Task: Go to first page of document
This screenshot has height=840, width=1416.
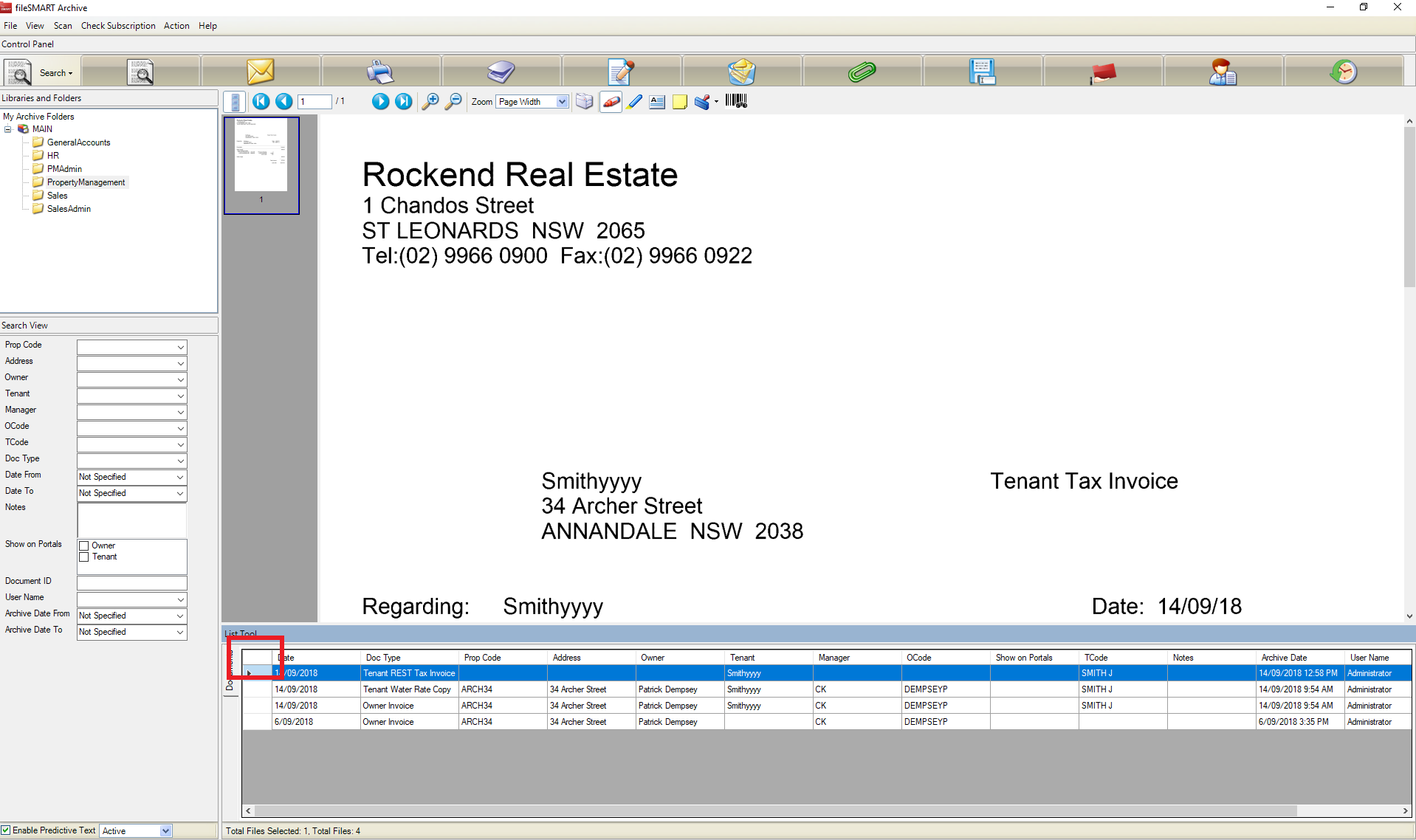Action: (x=261, y=102)
